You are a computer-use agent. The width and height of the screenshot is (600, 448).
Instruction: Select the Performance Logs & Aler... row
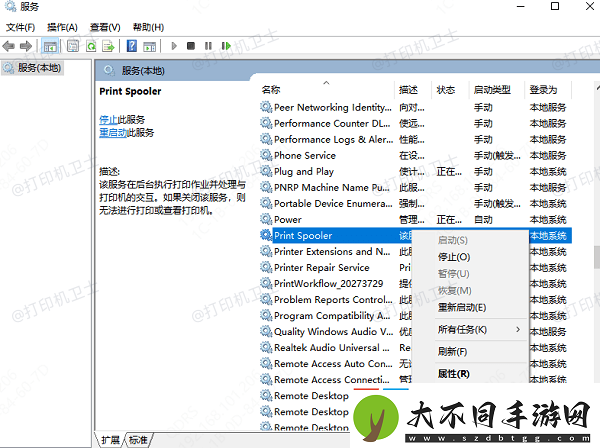point(416,139)
